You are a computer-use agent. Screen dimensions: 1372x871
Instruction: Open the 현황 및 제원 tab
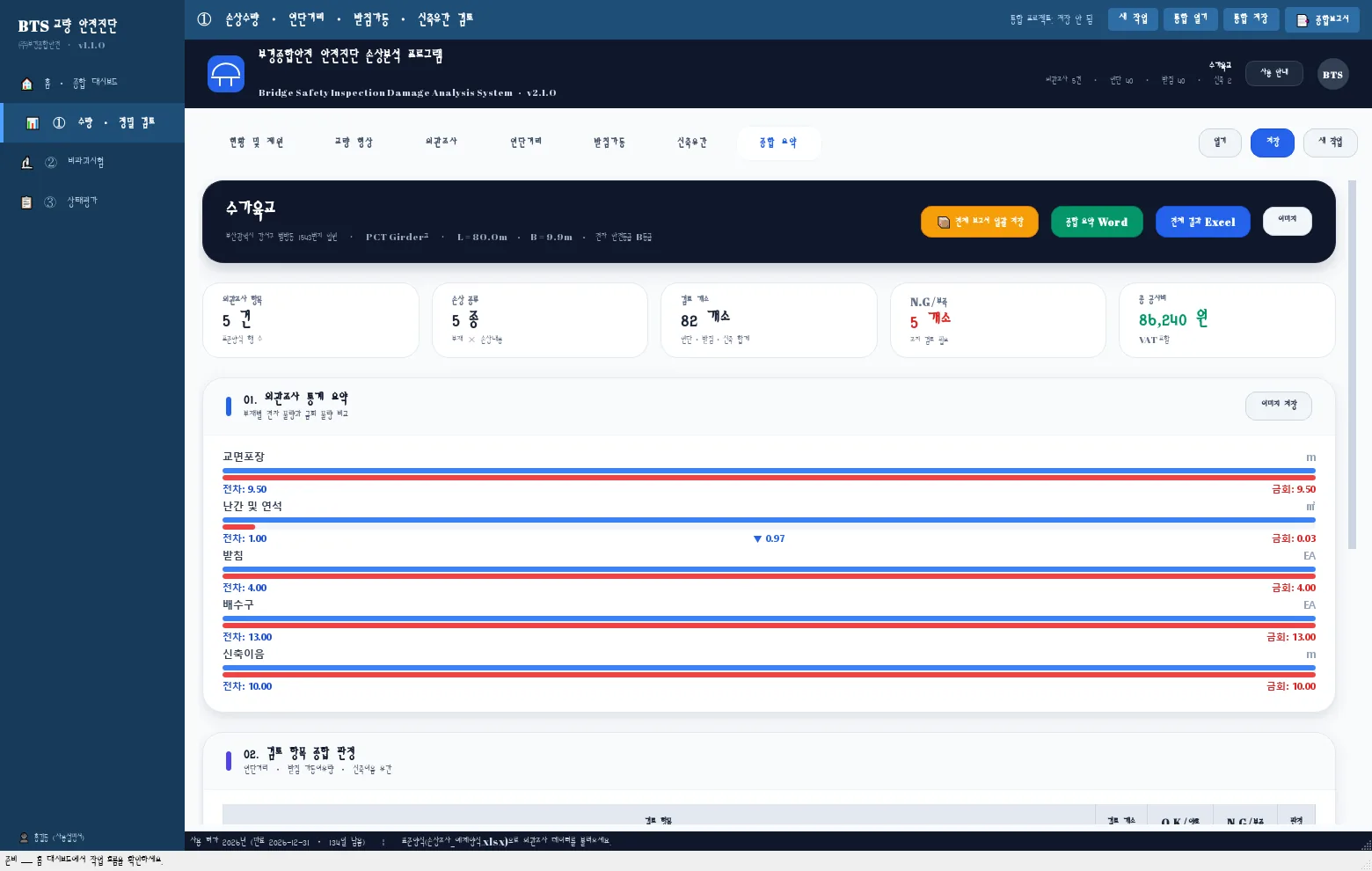256,143
